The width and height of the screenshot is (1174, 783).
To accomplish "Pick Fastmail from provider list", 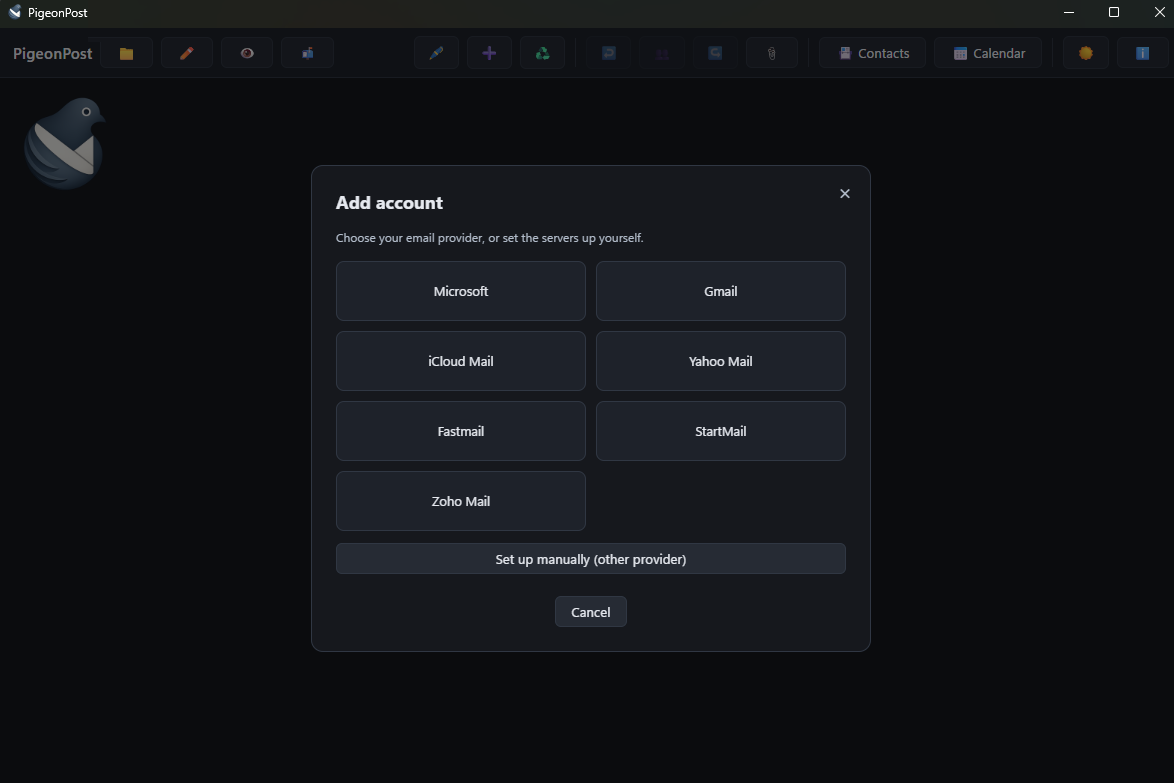I will [460, 431].
